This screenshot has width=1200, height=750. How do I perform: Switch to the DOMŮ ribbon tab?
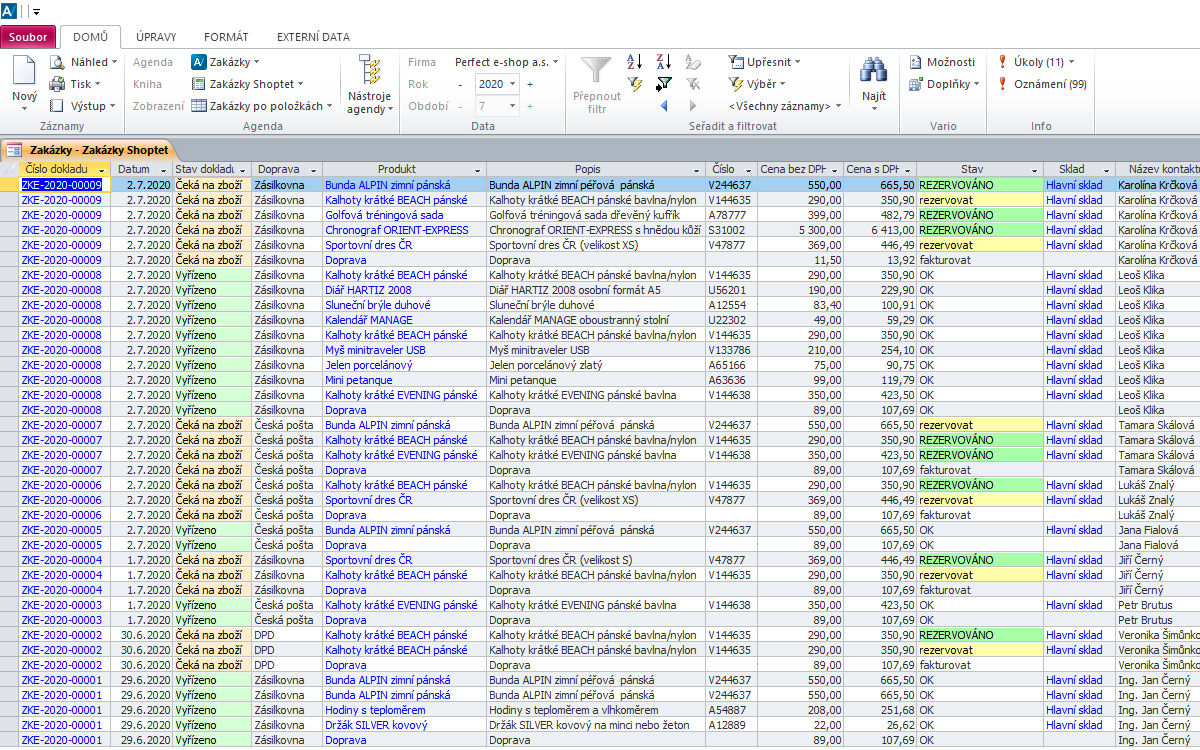click(x=90, y=38)
